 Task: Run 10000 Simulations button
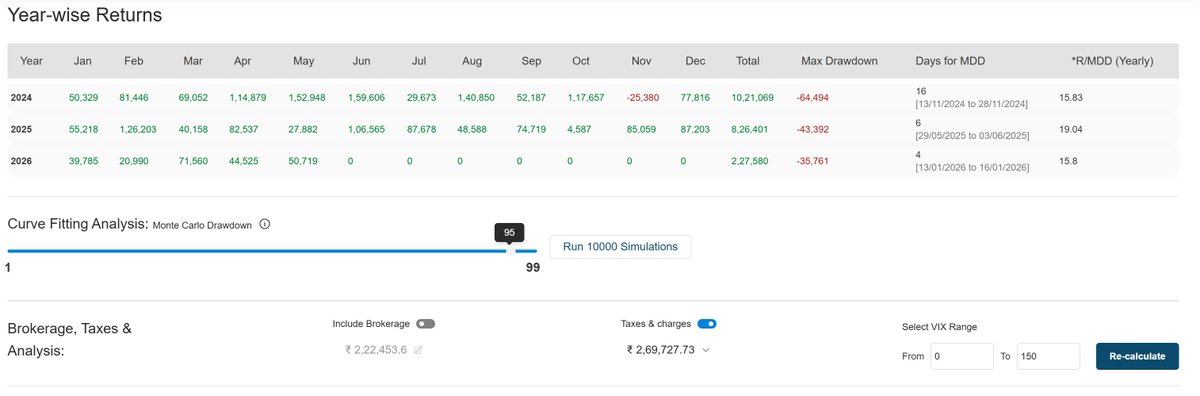pos(620,247)
